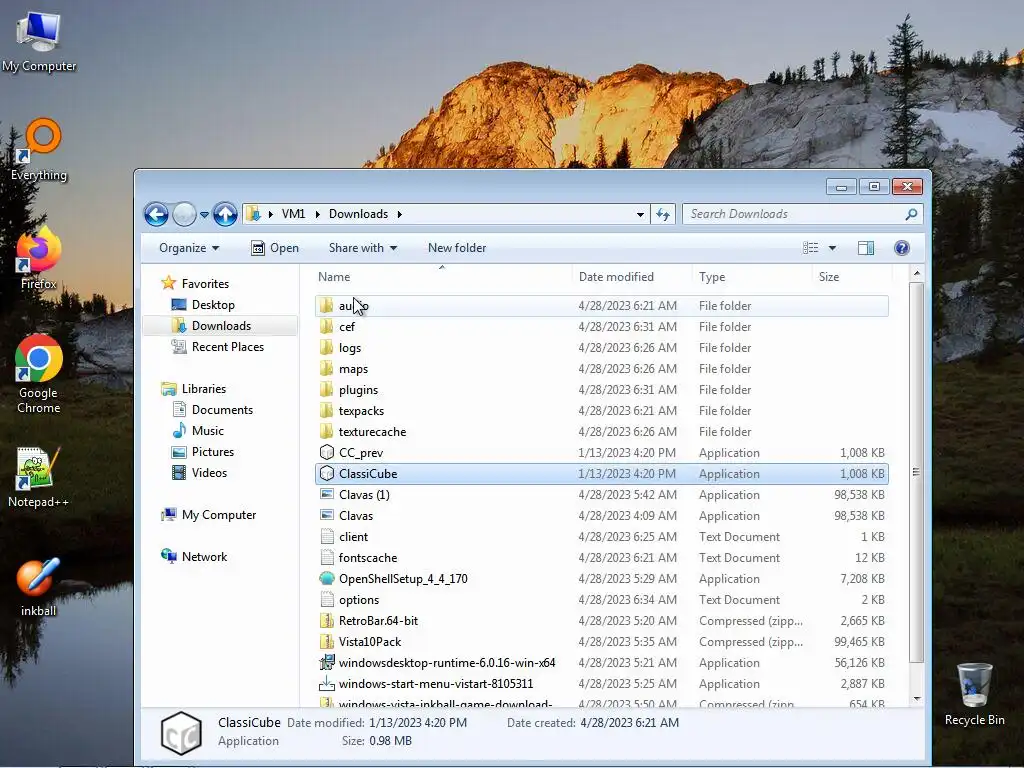Click the scroll down arrow of file list
This screenshot has width=1024, height=768.
(x=916, y=699)
